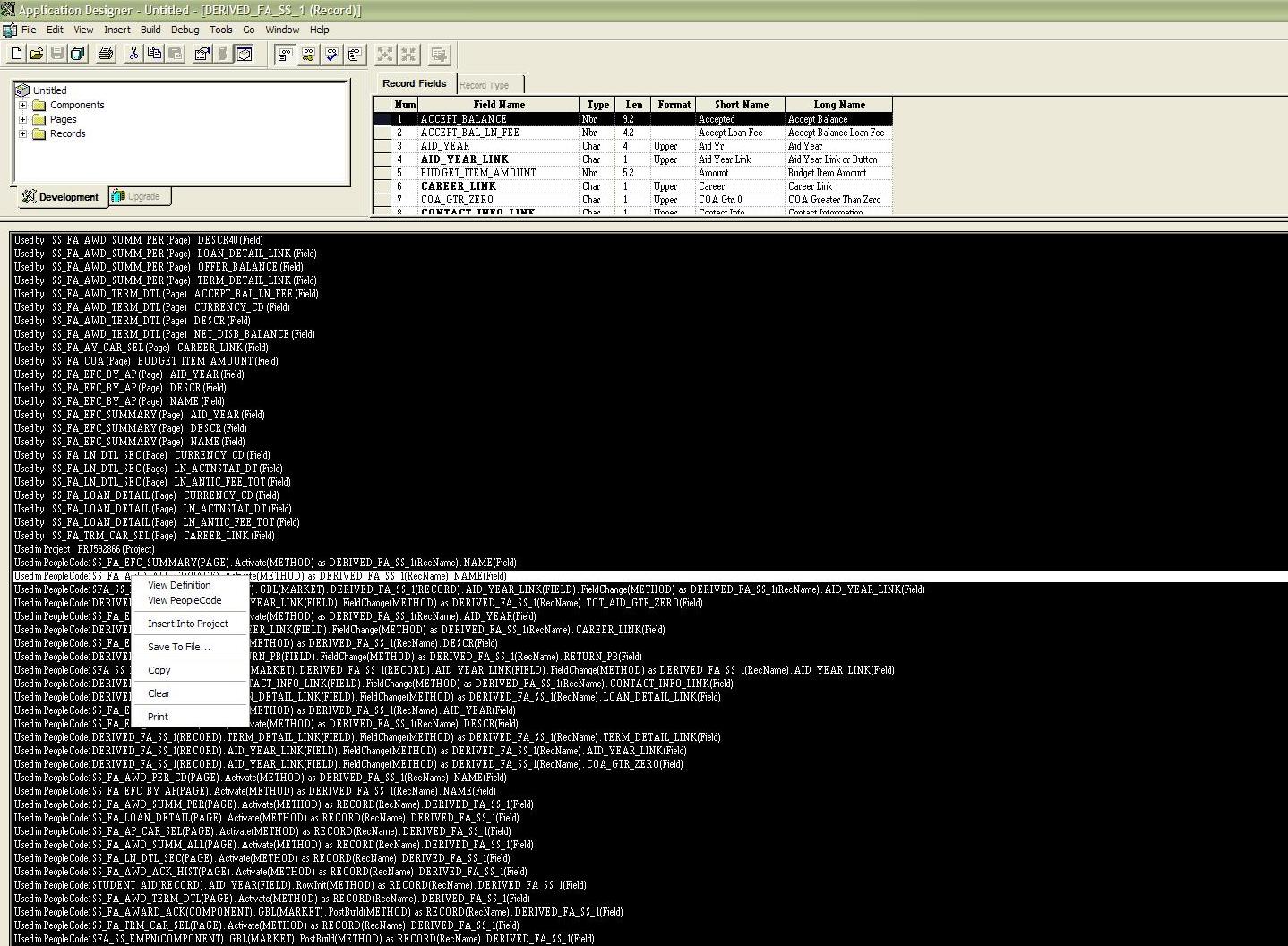1288x946 pixels.
Task: Toggle the Project Workspace toolbar icon
Action: pyautogui.click(x=244, y=54)
